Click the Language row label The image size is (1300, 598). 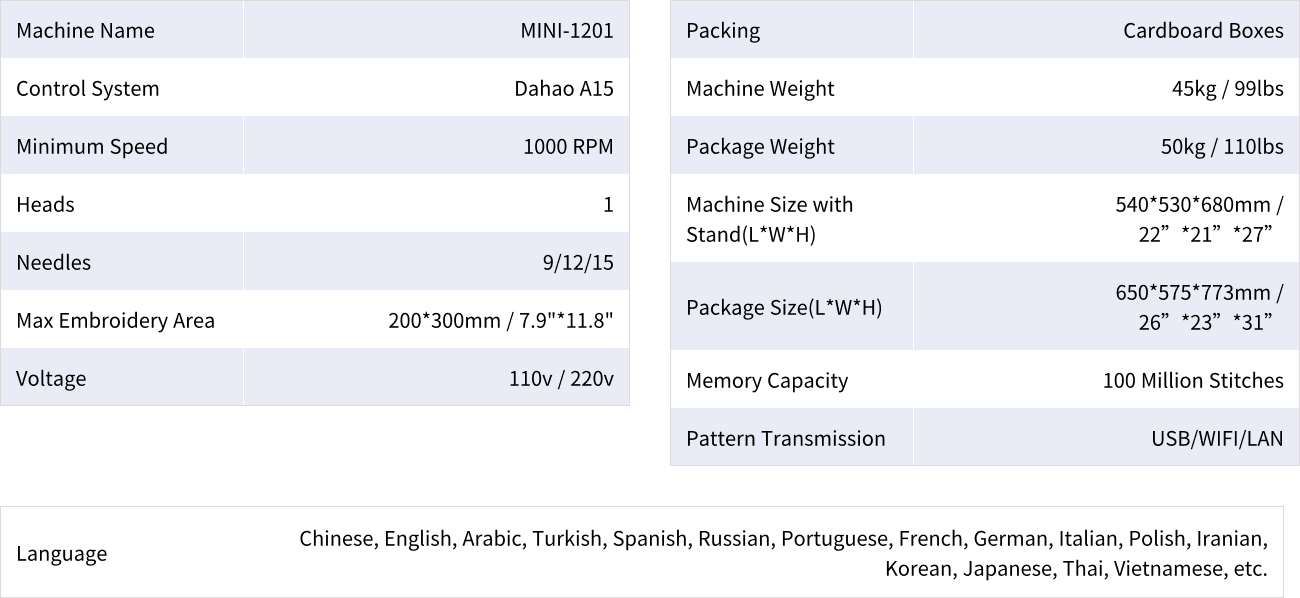coord(62,553)
